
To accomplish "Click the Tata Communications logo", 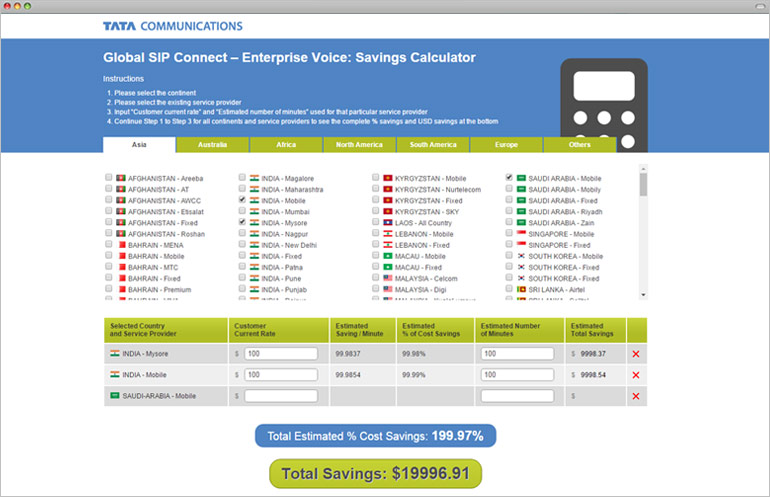I will coord(172,25).
